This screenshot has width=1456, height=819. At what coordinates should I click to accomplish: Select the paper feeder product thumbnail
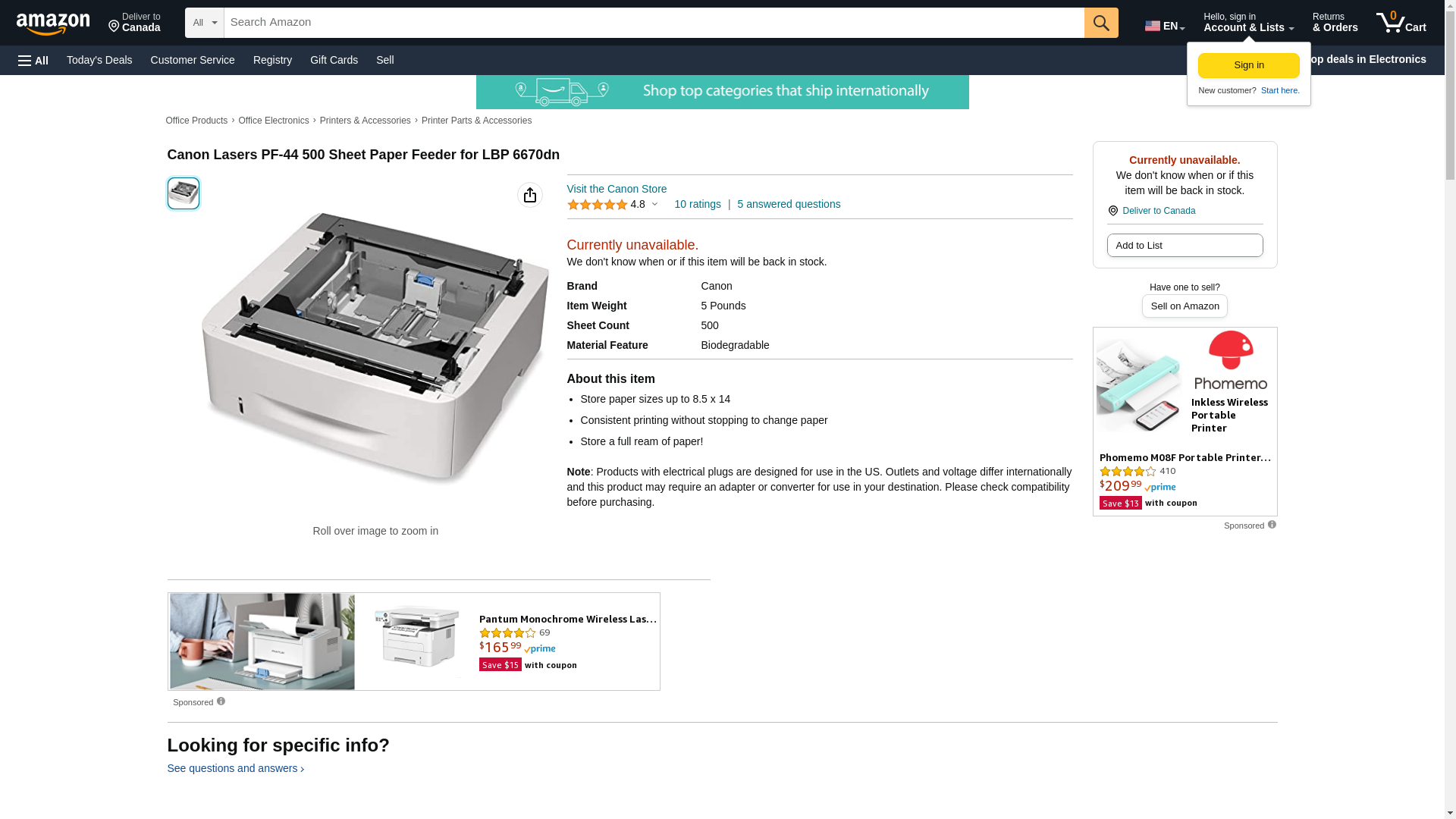184,193
